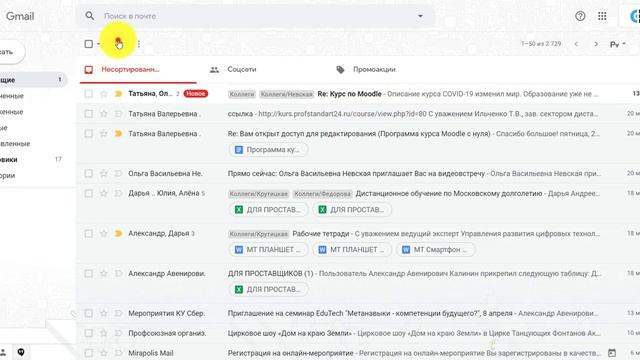
Task: Click the three-dot More options icon
Action: pos(139,44)
